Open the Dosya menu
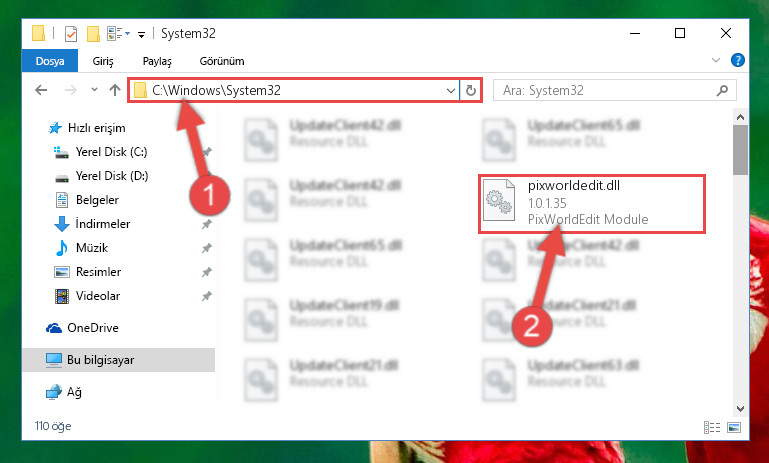This screenshot has width=769, height=463. (50, 61)
